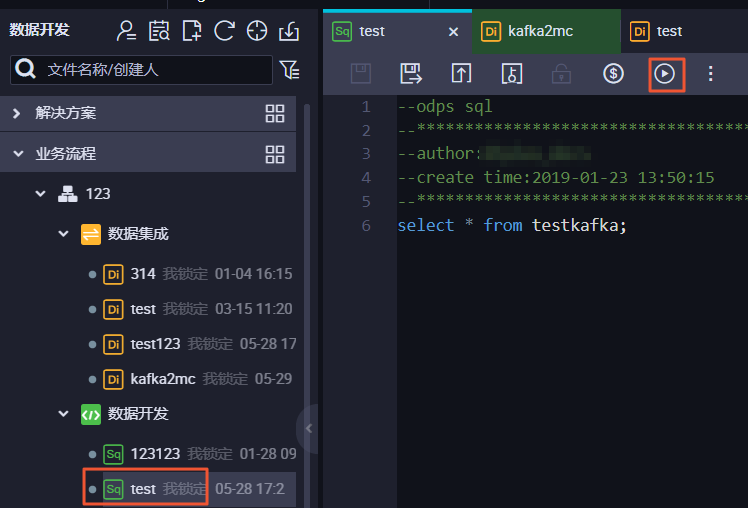
Task: Collapse the 123 workflow node
Action: click(41, 194)
